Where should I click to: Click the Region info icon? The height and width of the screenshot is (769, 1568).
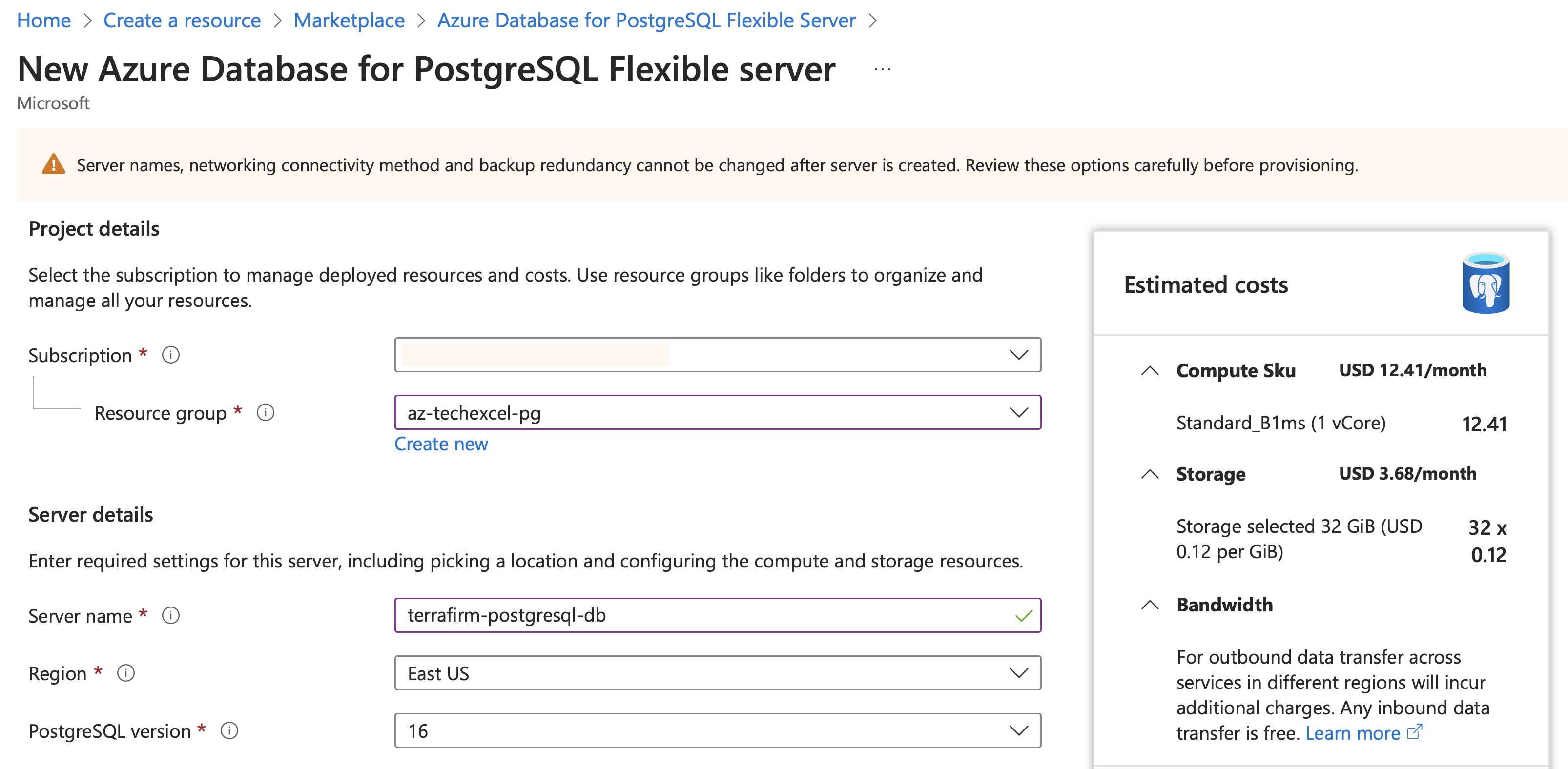click(125, 673)
